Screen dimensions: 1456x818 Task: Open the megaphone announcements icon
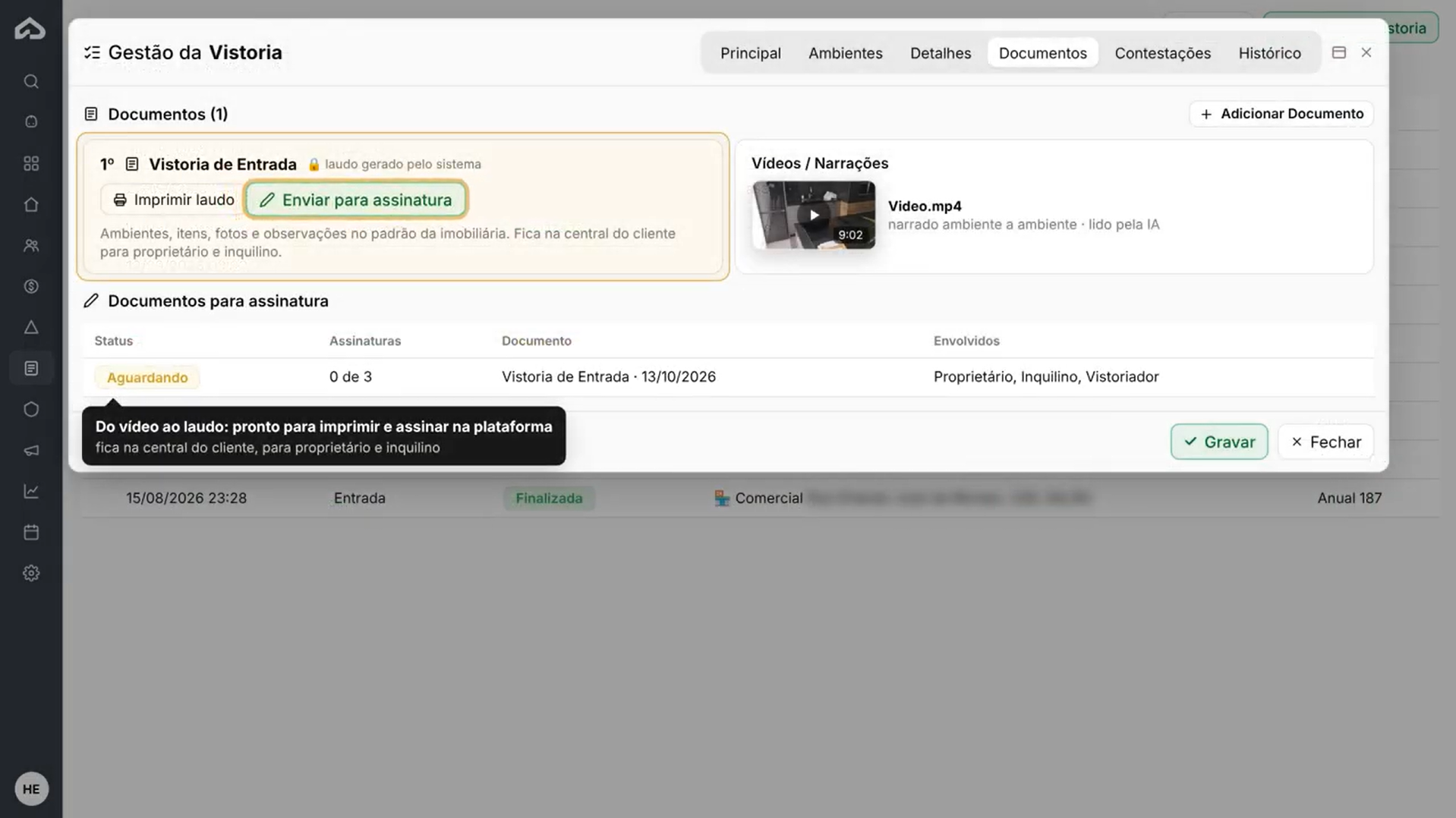31,450
